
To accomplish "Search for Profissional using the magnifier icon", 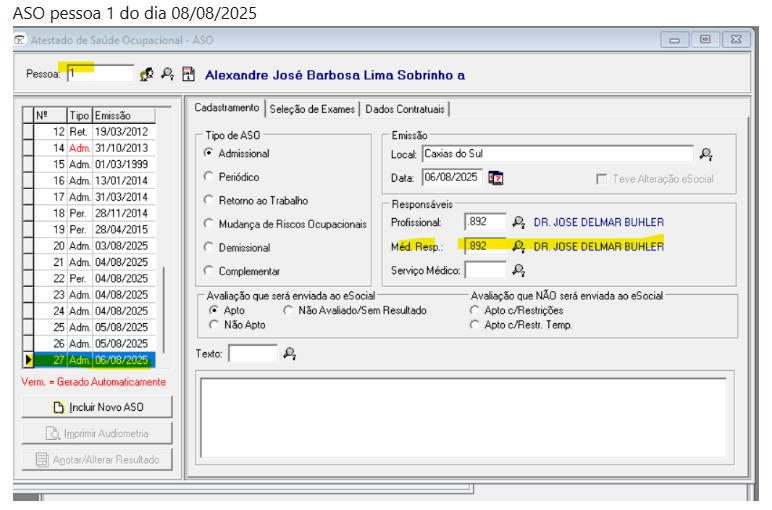I will [518, 221].
